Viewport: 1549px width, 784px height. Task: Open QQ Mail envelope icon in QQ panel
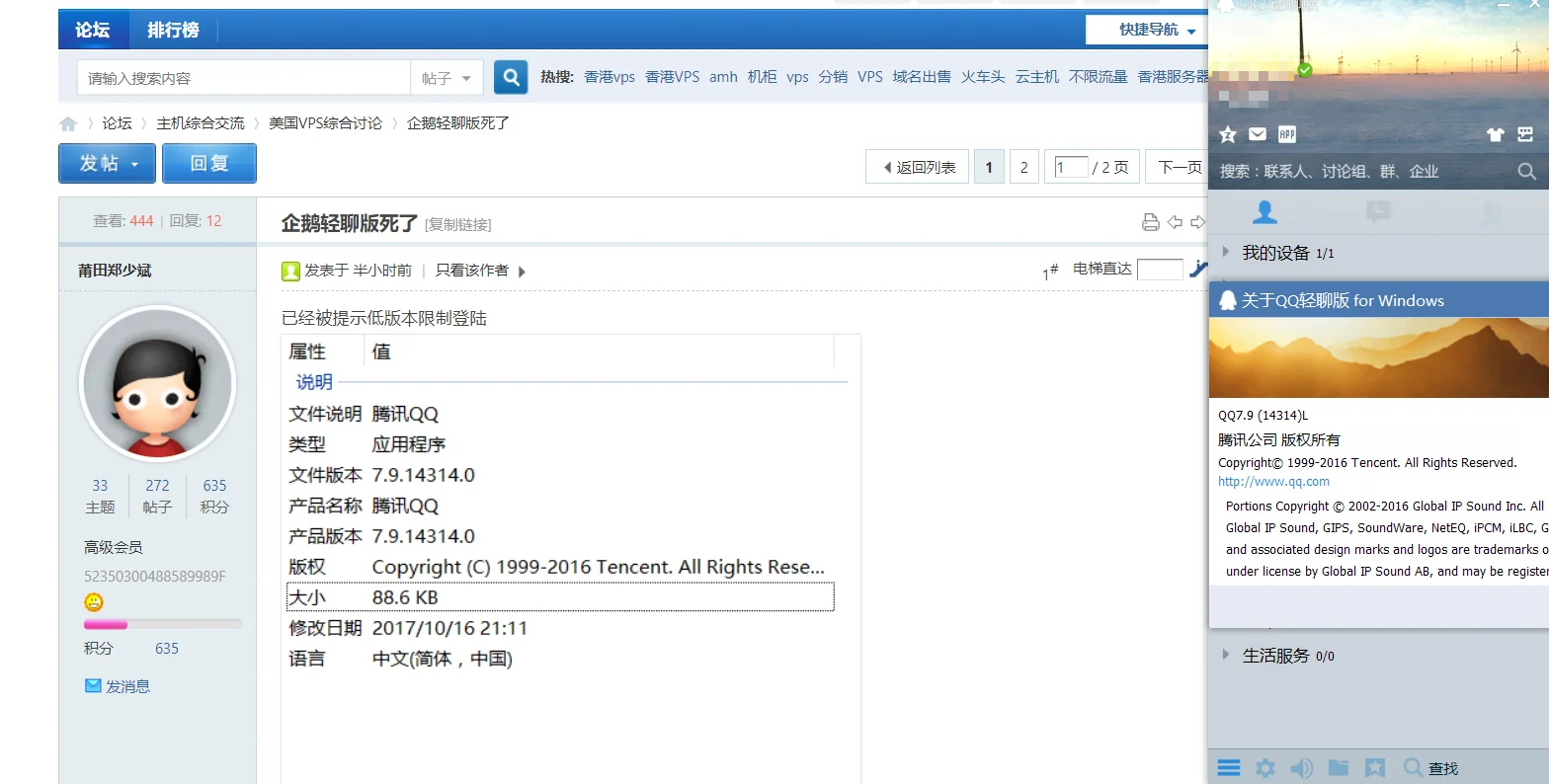(x=1258, y=134)
